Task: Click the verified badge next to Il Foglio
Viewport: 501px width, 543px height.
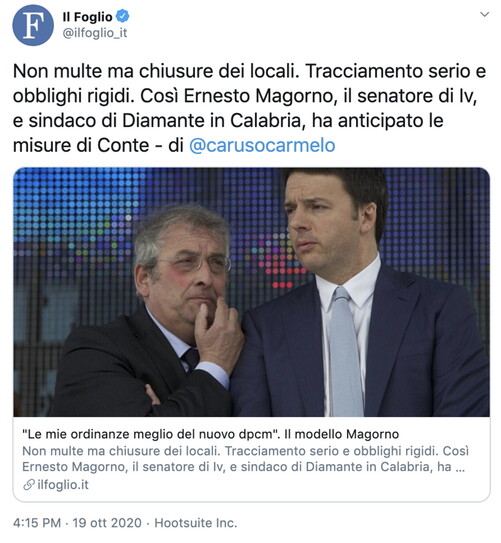Action: coord(122,16)
